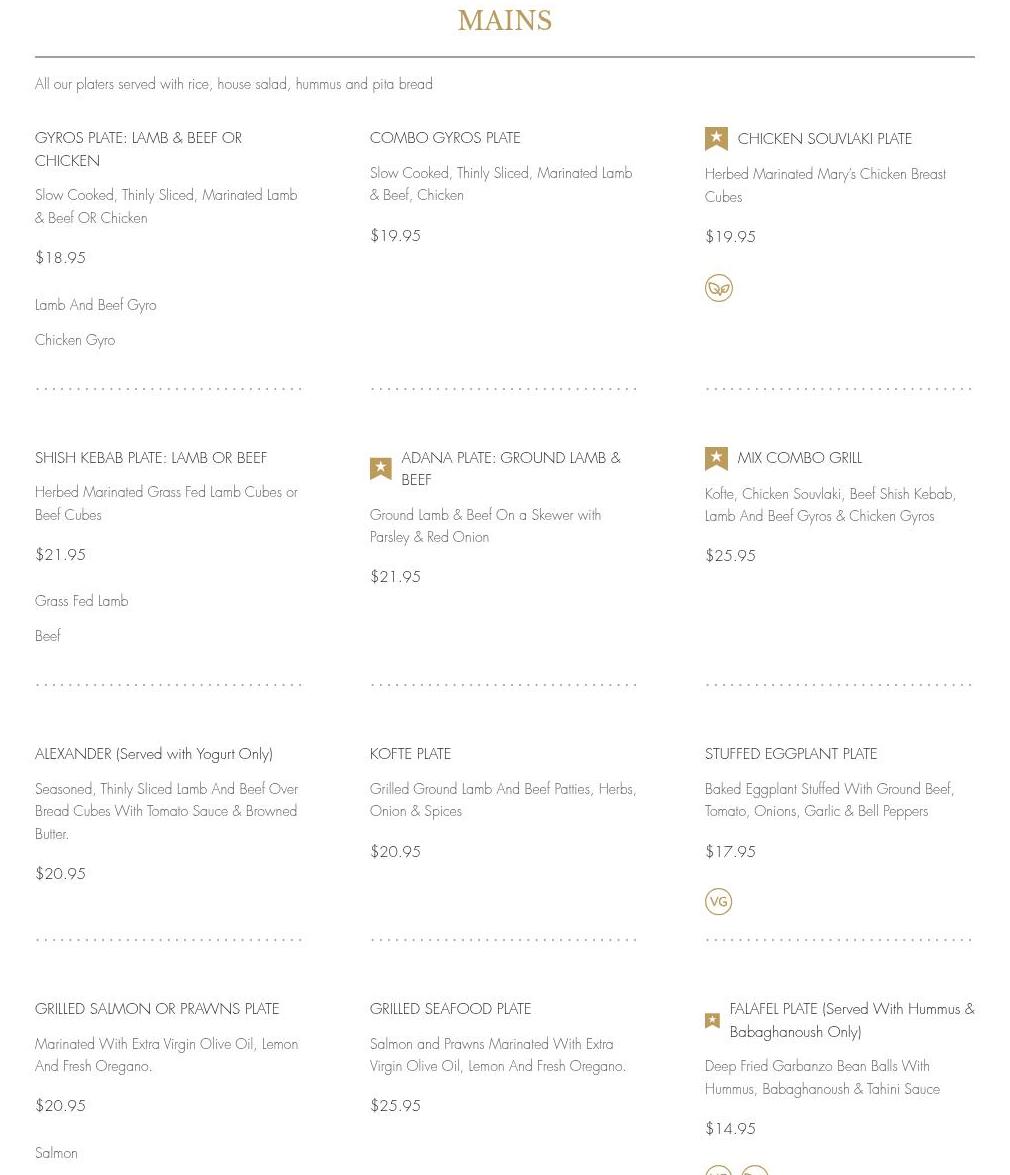Open the Kofte Plate item
Viewport: 1010px width, 1175px height.
coord(410,754)
